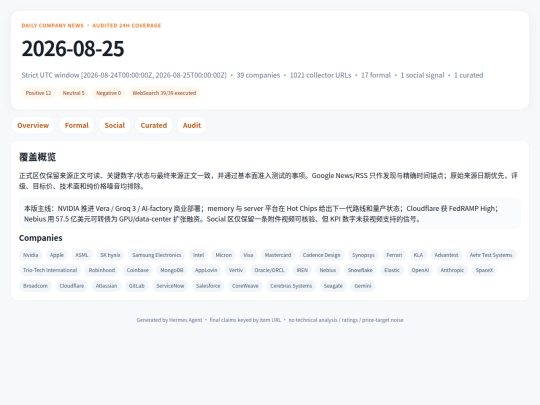
Task: Click 'final claims keyed by item URL' footer
Action: coord(245,320)
